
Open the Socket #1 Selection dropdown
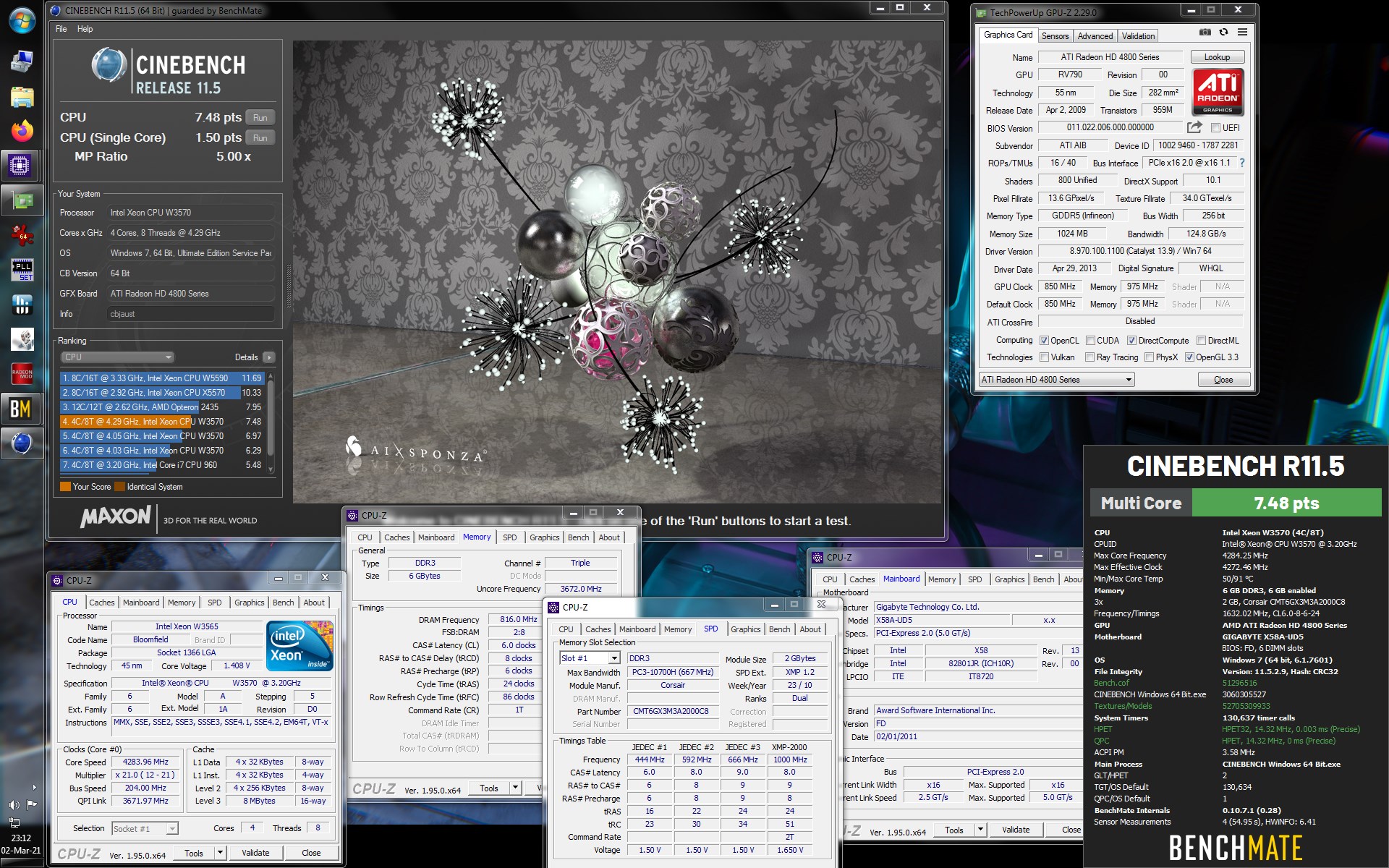[x=145, y=829]
